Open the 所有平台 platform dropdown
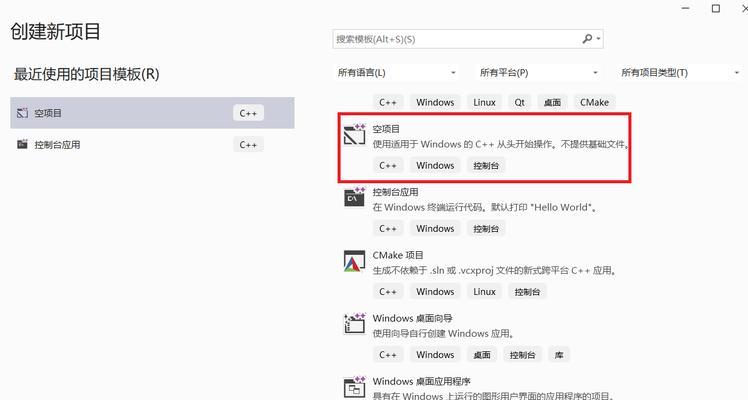Screen dimensions: 748x400 coord(539,73)
